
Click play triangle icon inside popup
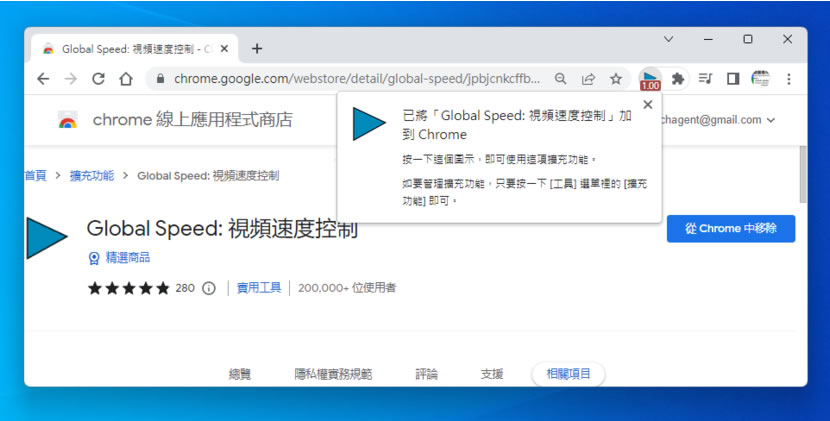369,124
